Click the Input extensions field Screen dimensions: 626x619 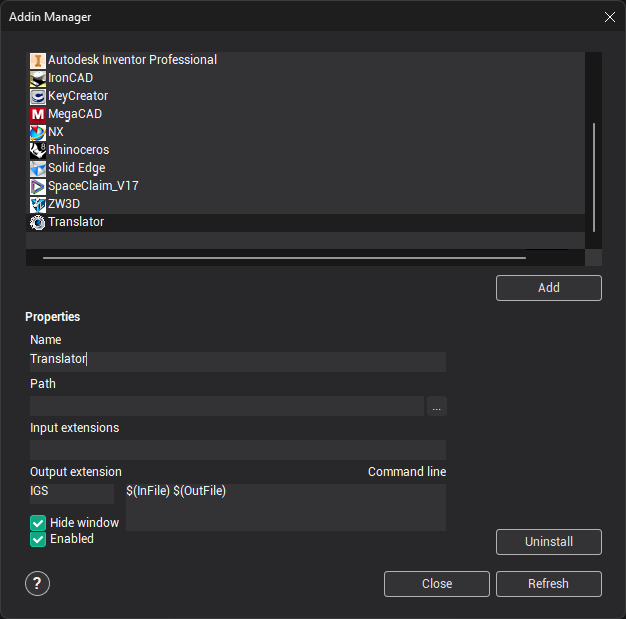237,450
